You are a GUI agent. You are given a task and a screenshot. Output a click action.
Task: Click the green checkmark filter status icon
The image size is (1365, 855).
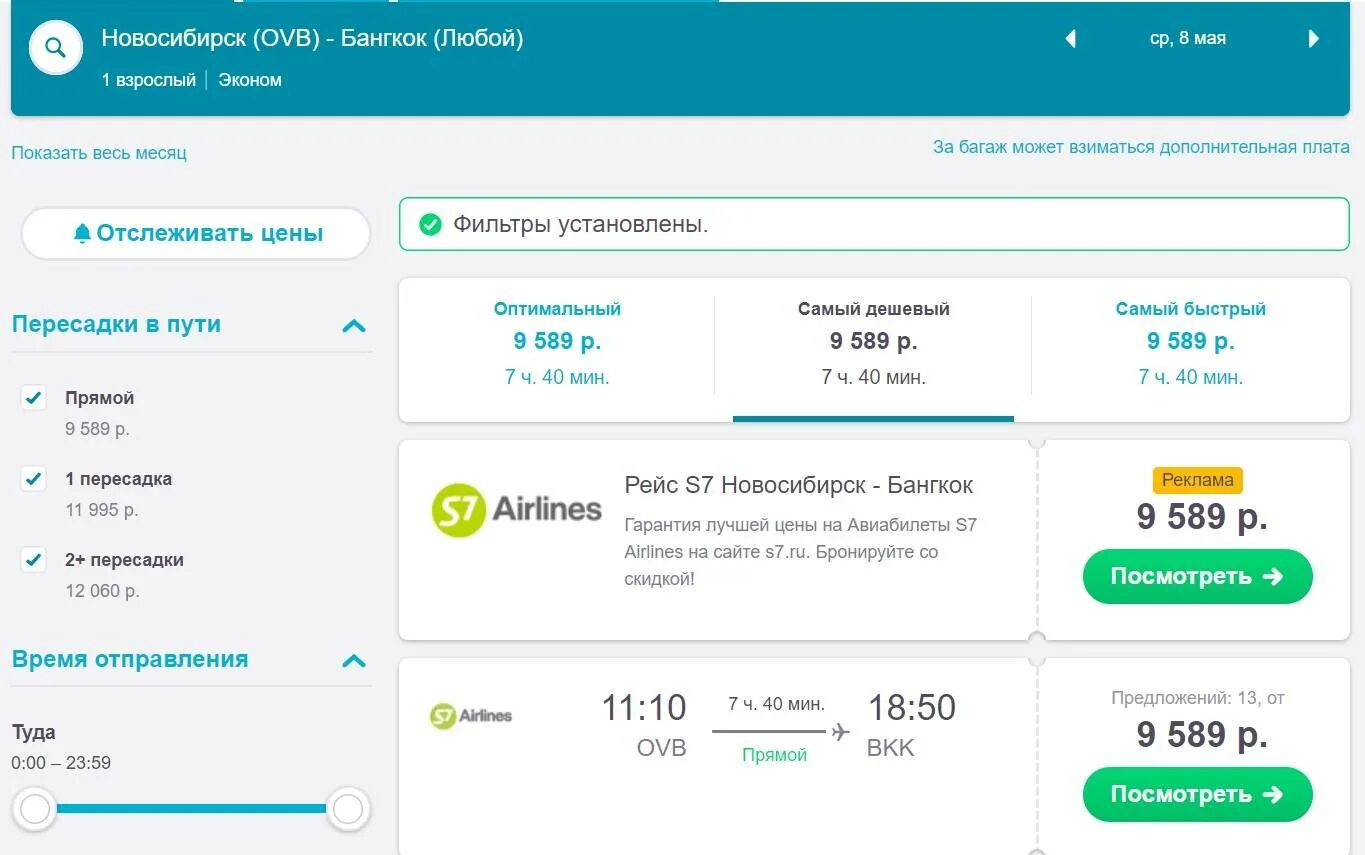pyautogui.click(x=430, y=224)
